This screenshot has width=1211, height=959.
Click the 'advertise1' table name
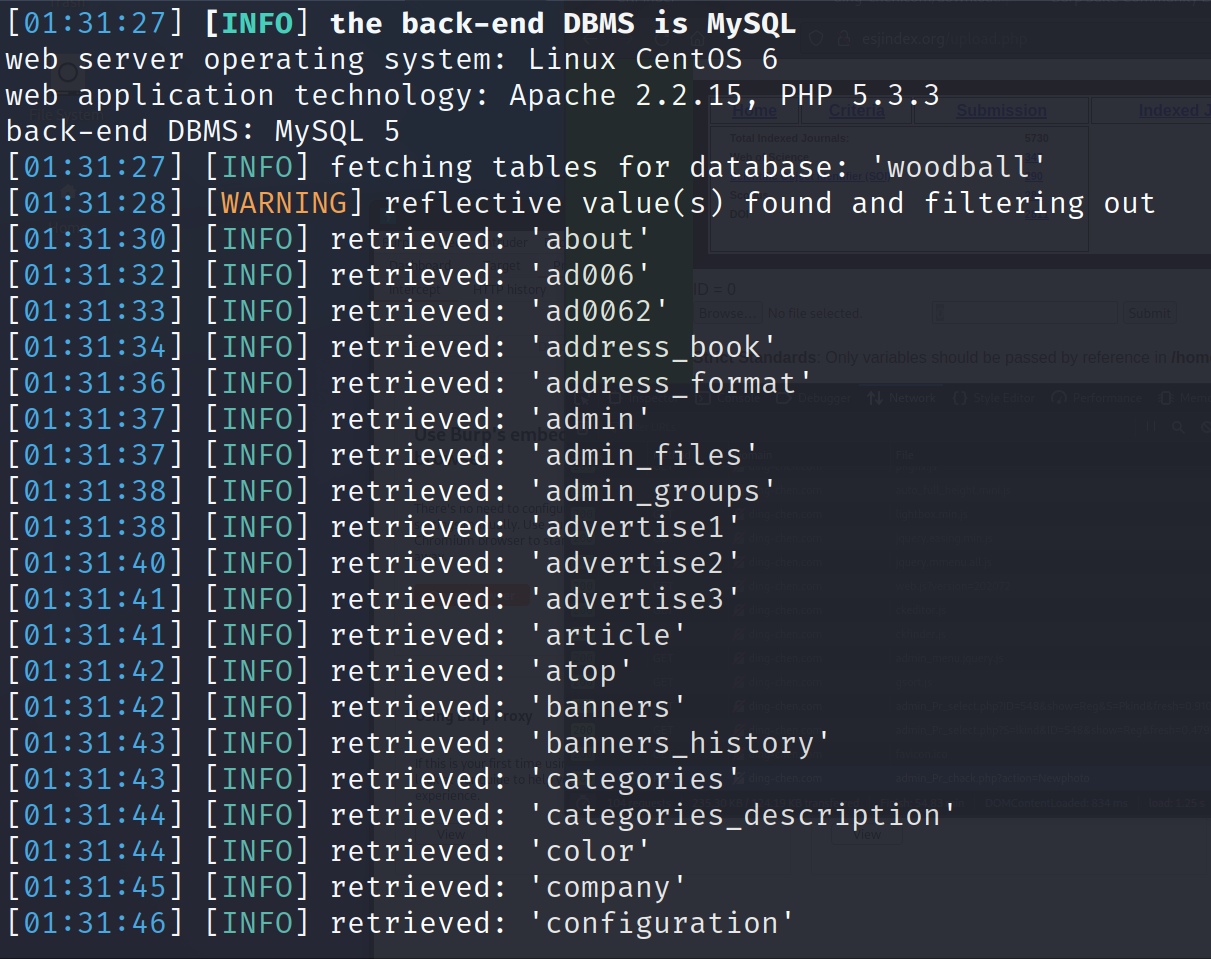(x=635, y=527)
